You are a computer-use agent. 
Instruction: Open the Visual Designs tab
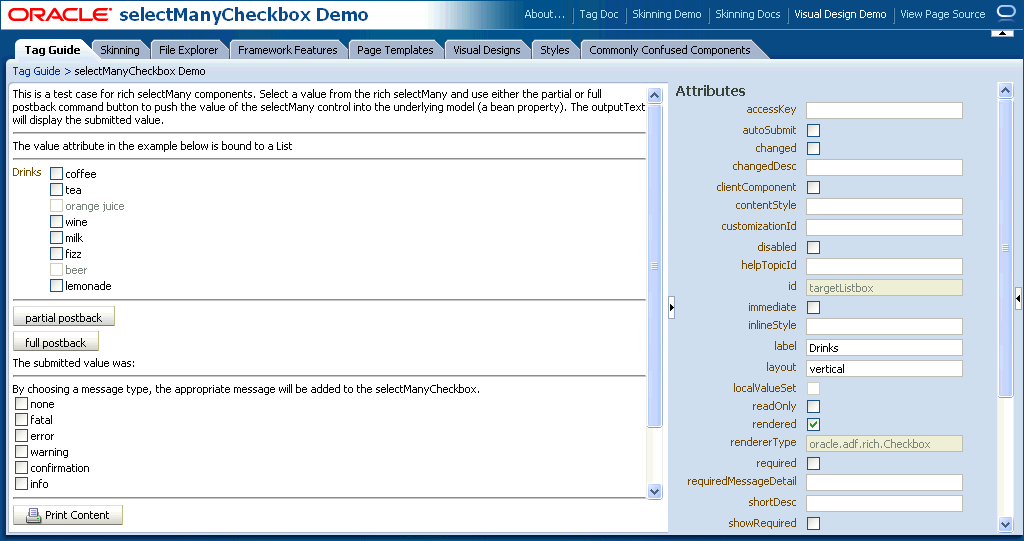pyautogui.click(x=487, y=50)
